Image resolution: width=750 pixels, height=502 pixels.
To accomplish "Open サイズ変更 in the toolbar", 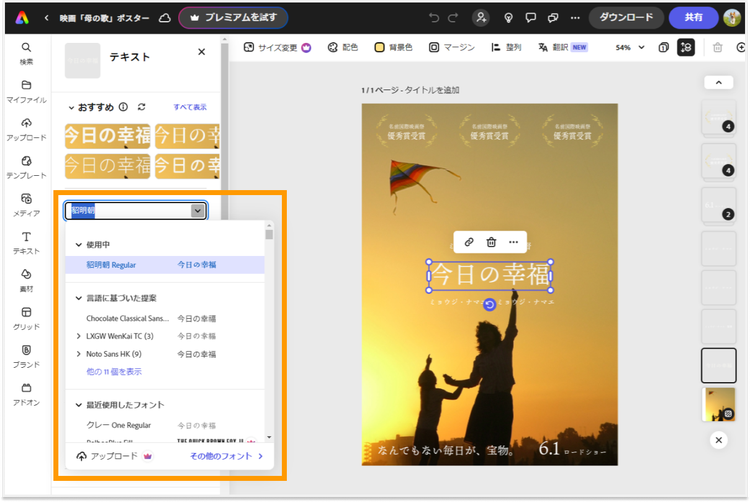I will (x=277, y=47).
